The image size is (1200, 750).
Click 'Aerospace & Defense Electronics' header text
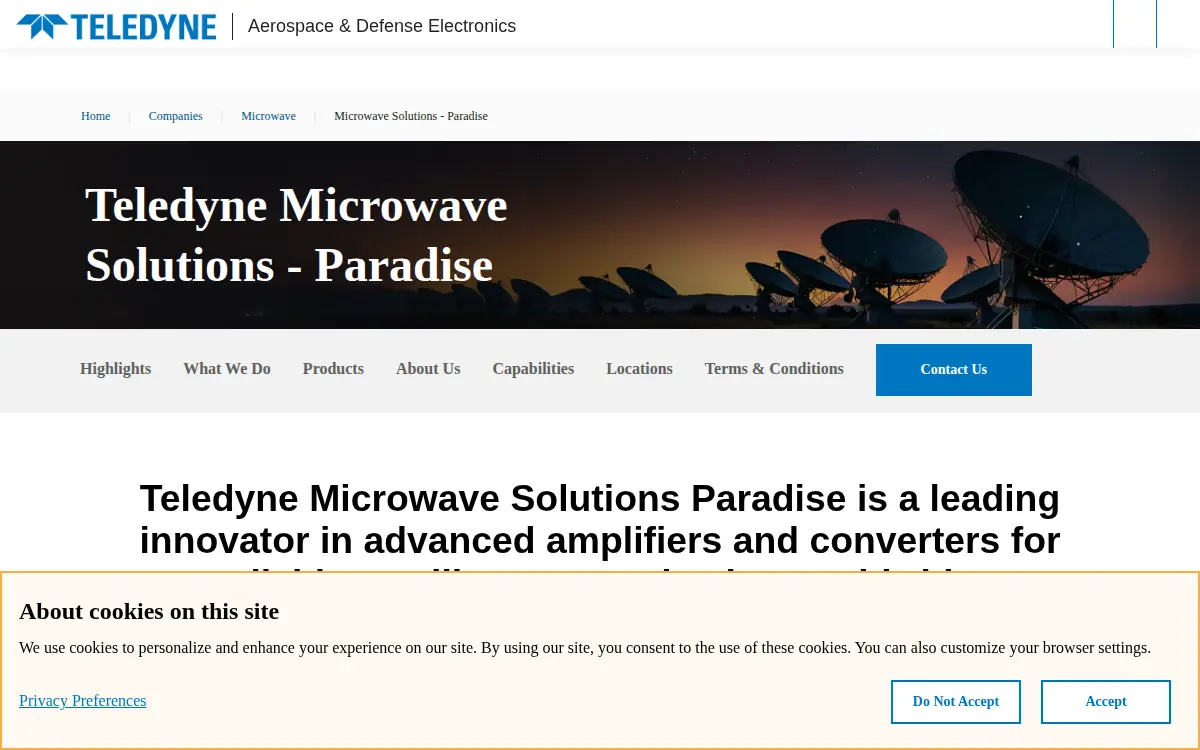pyautogui.click(x=382, y=26)
